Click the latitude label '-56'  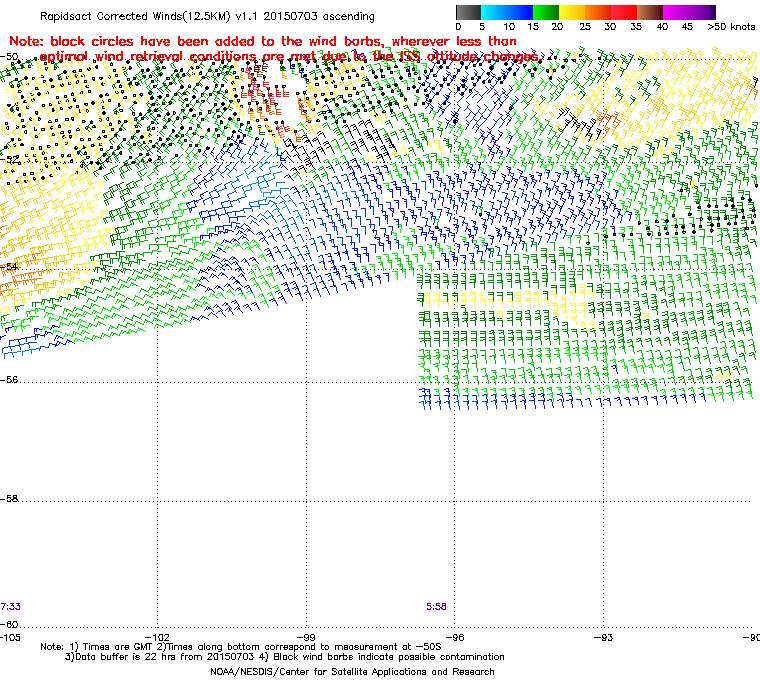9,380
